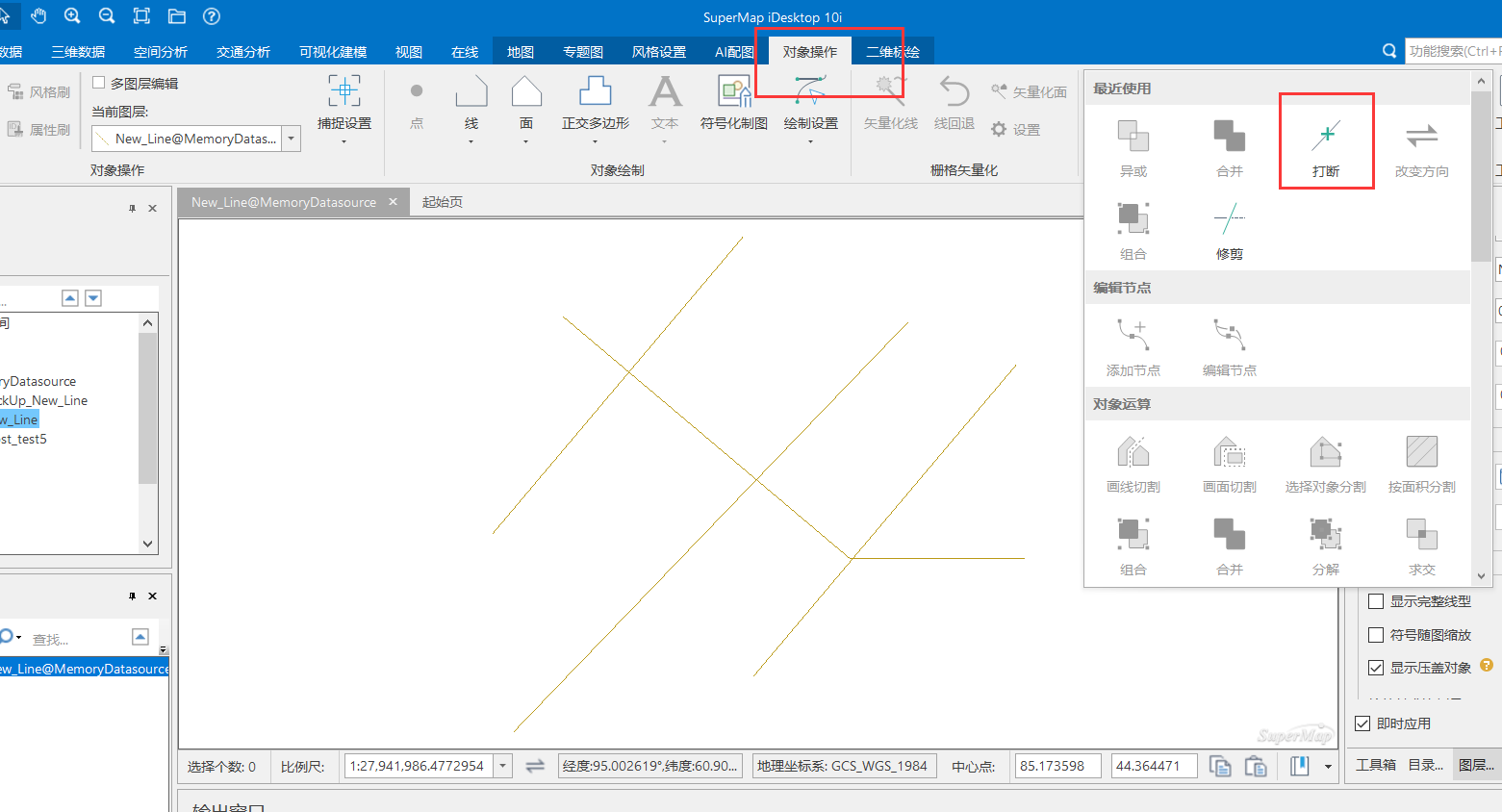
Task: Switch to the 风格设置 ribbon tab
Action: point(659,52)
